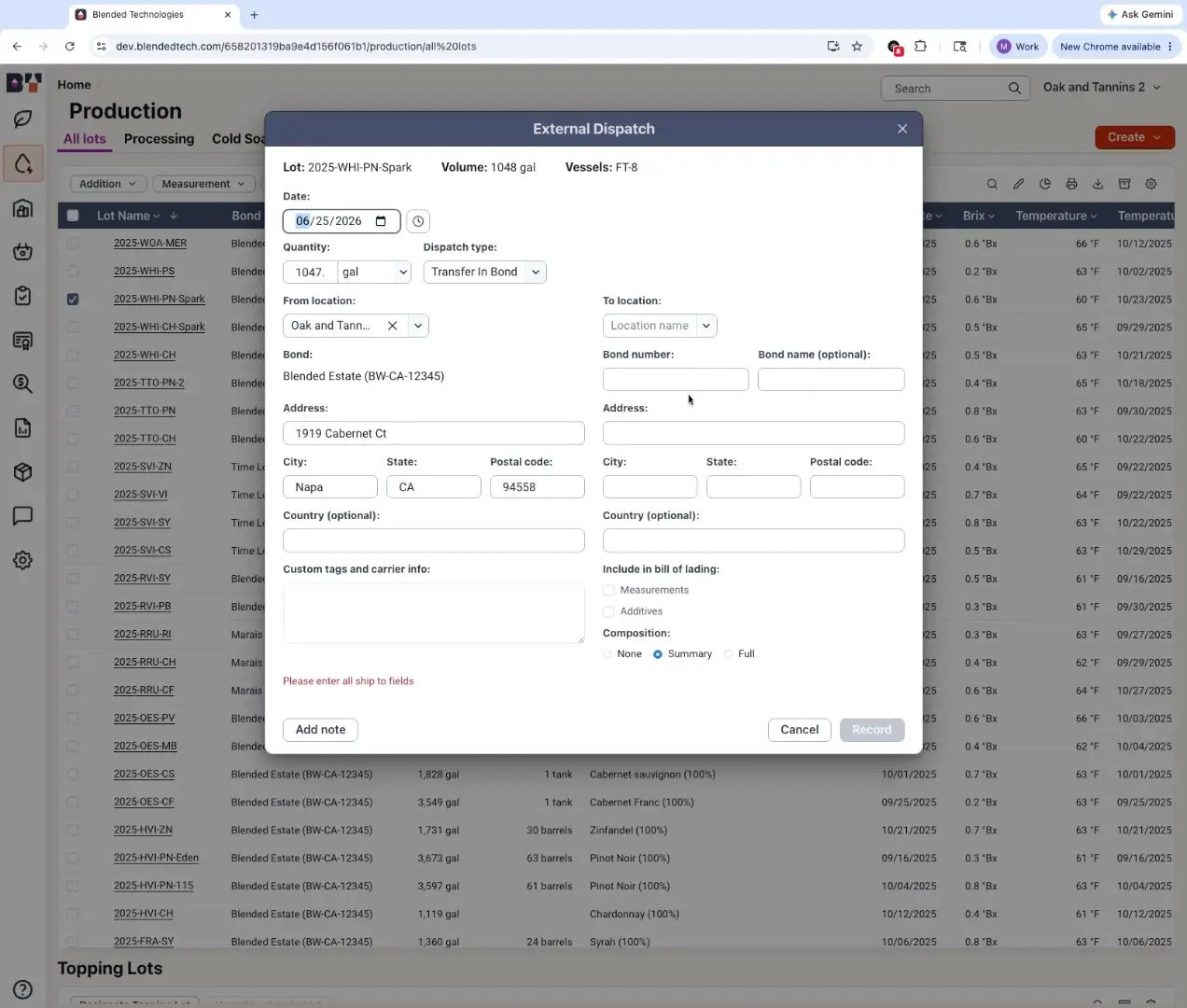Click the Custom tags and carrier info box

(434, 613)
